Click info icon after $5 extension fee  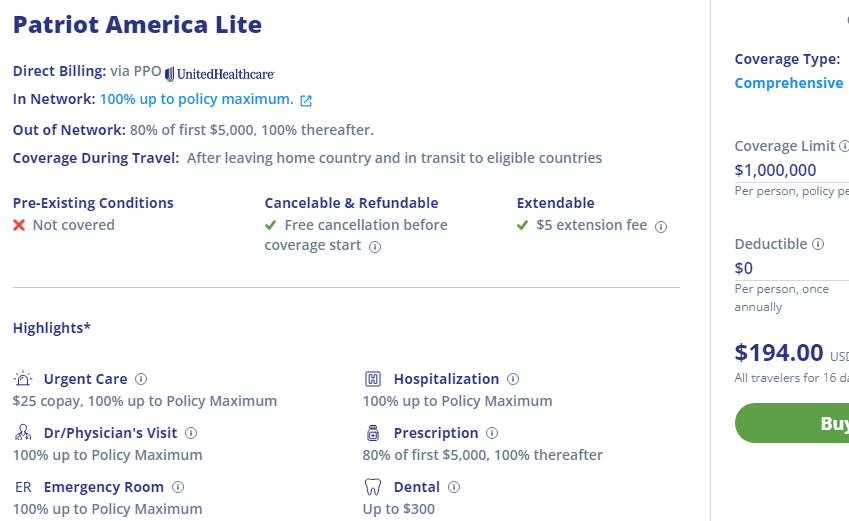(661, 227)
